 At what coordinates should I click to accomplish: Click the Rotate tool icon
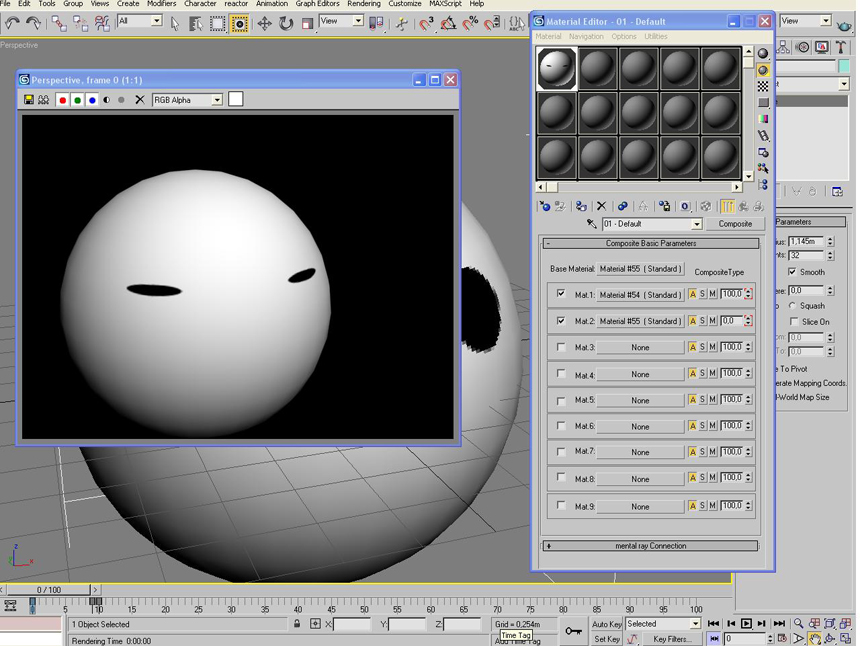click(x=286, y=23)
